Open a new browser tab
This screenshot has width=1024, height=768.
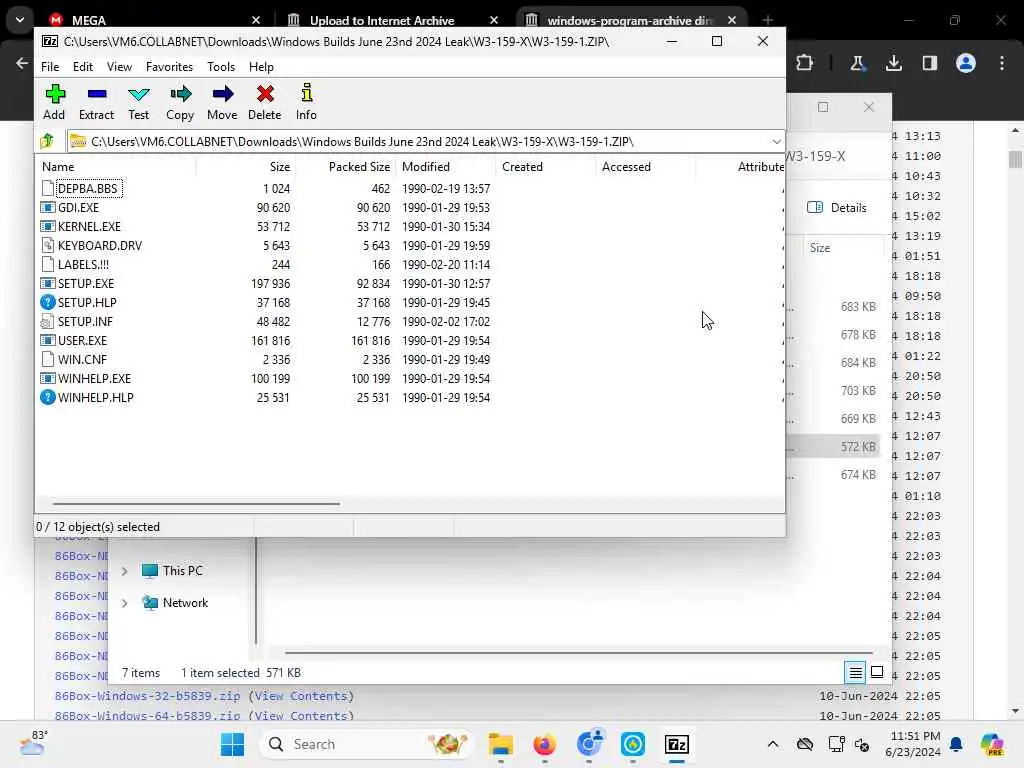click(x=767, y=20)
